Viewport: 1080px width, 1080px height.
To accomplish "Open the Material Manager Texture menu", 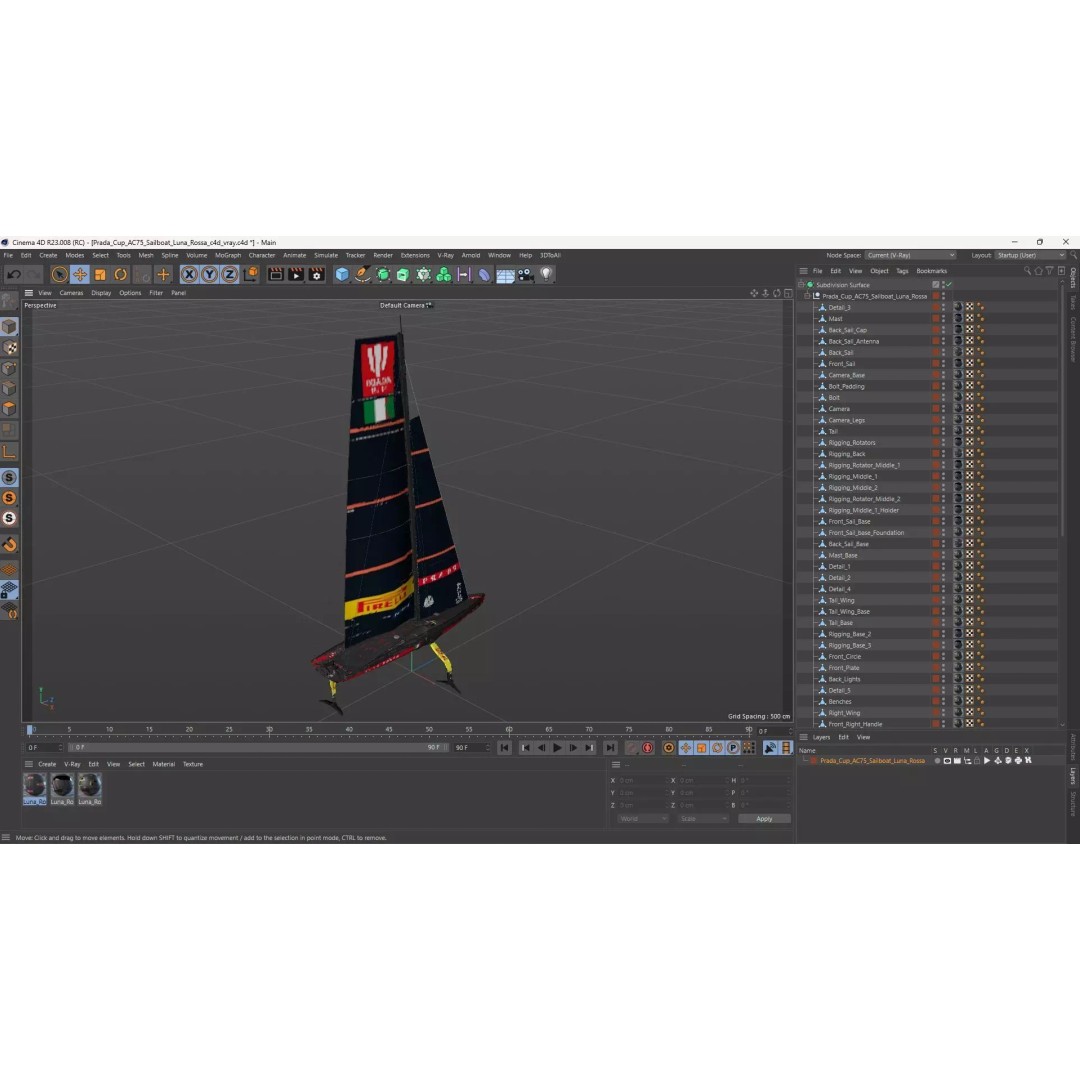I will click(x=193, y=764).
